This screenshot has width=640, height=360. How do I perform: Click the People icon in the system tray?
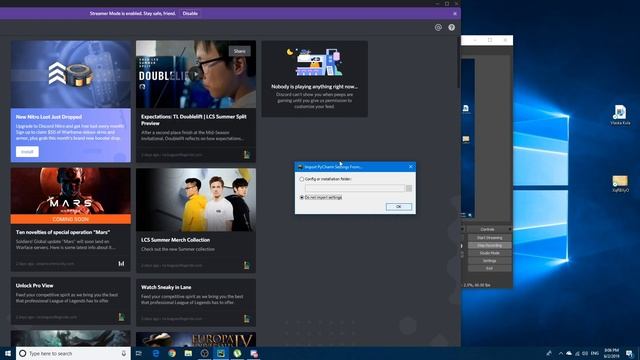[x=549, y=353]
